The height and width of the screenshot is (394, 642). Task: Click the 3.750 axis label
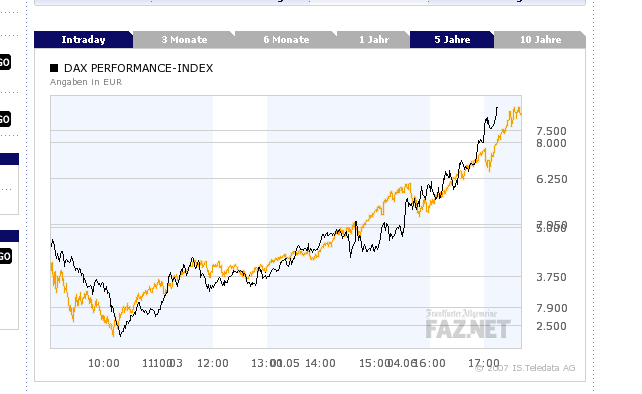click(x=552, y=277)
